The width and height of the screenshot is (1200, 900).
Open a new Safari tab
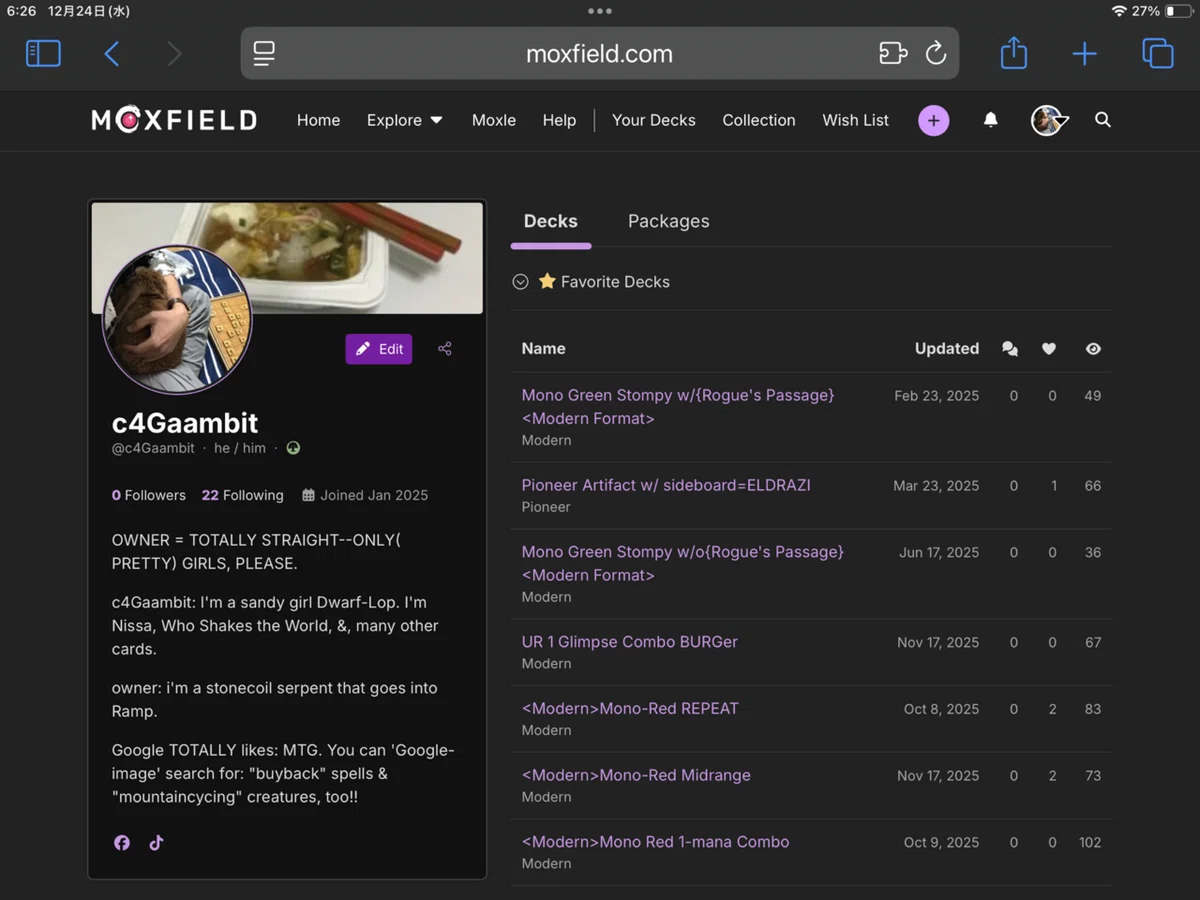(1085, 53)
